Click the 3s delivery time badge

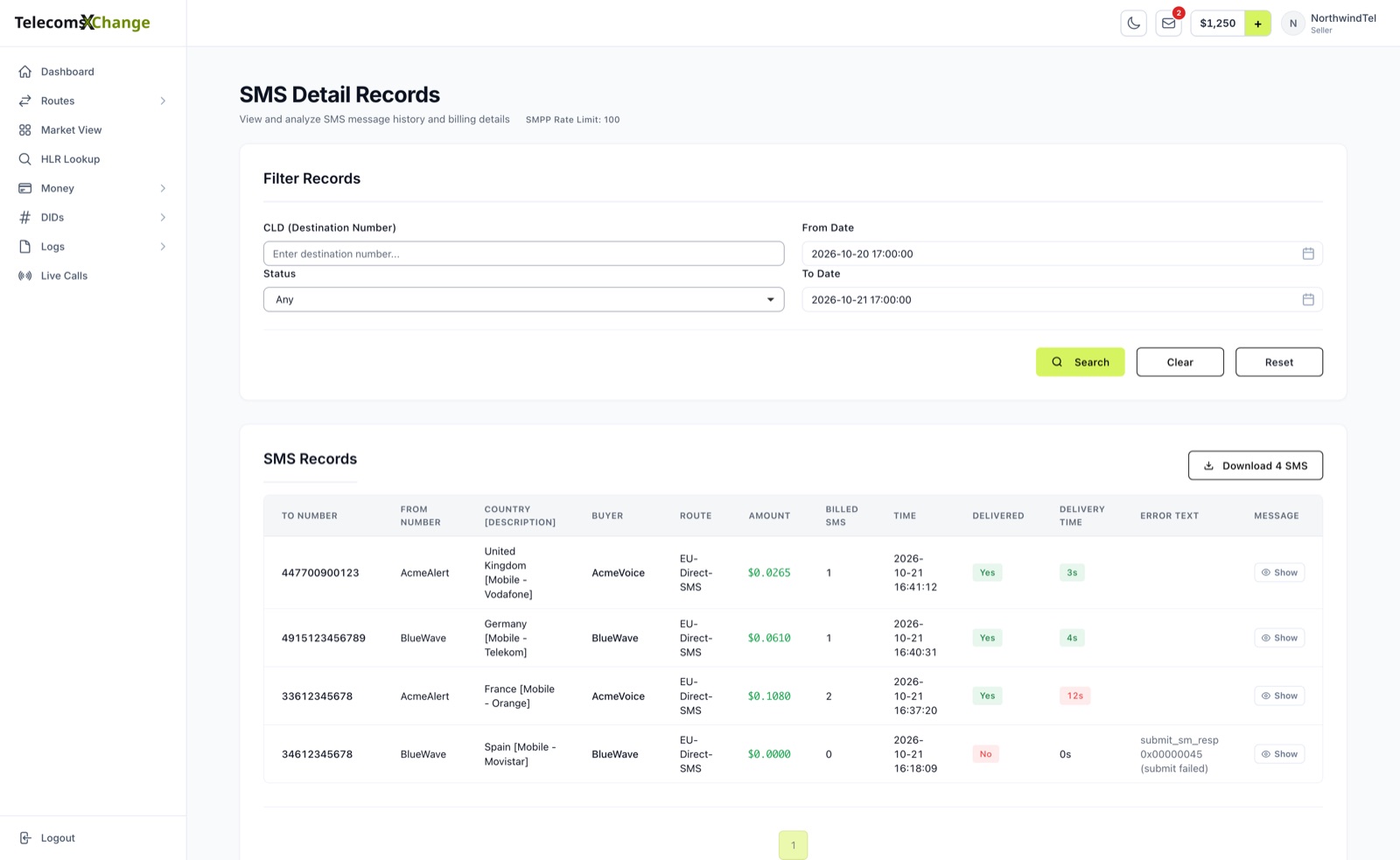tap(1072, 572)
